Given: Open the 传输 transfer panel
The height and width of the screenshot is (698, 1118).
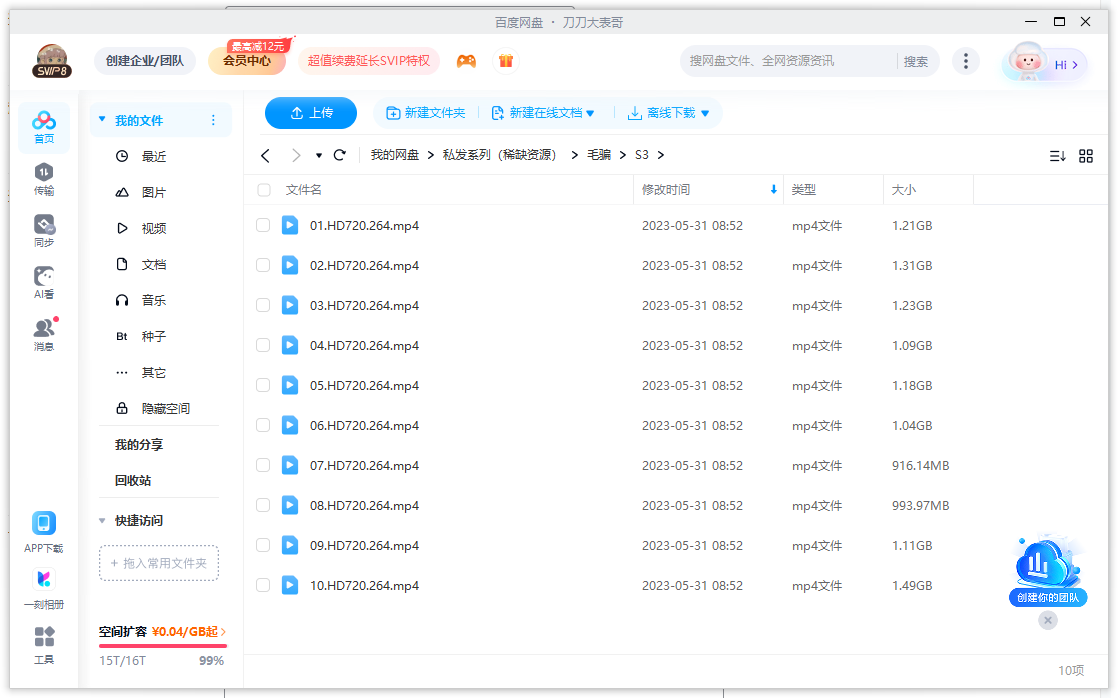Looking at the screenshot, I should pyautogui.click(x=43, y=179).
